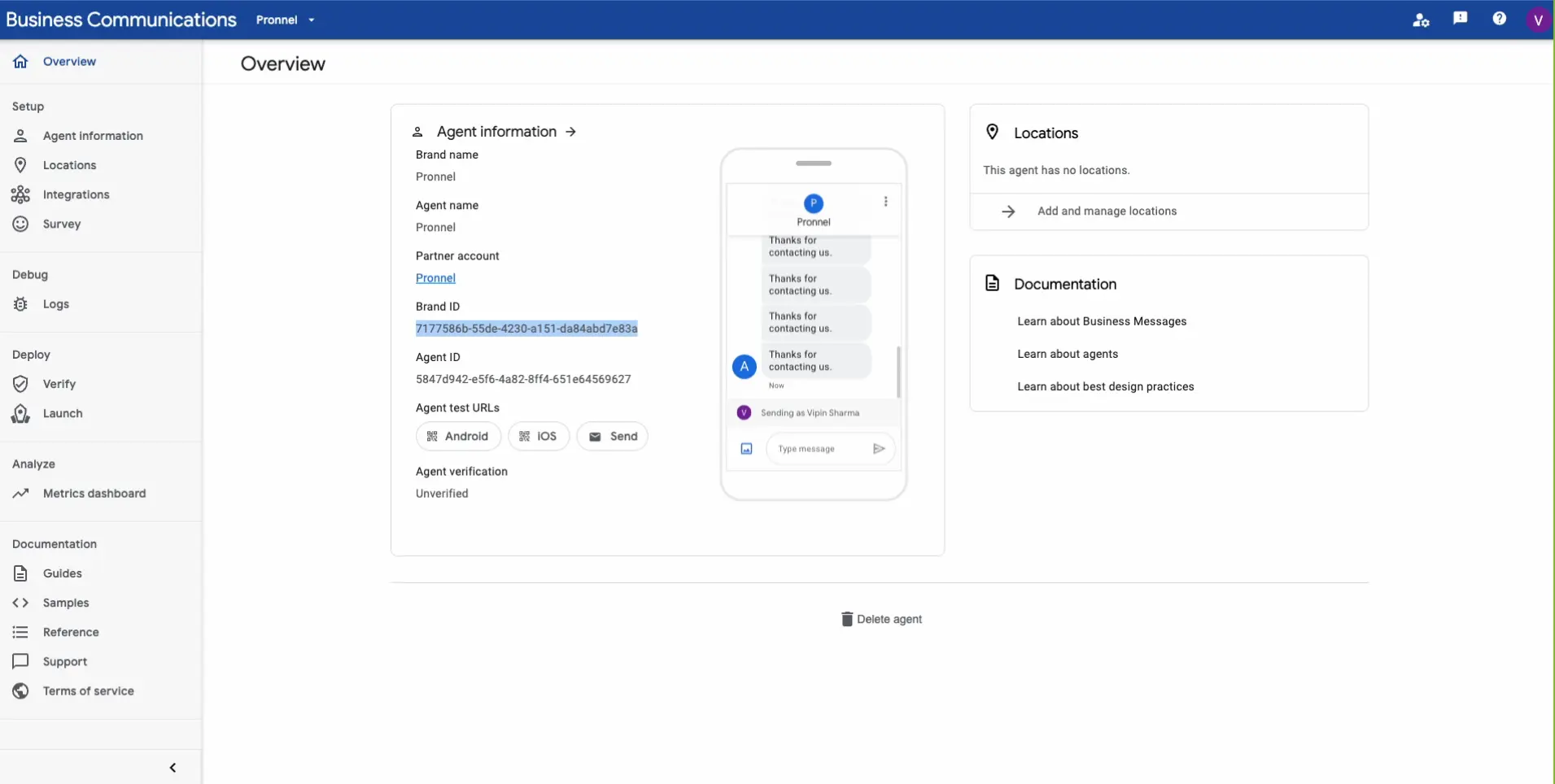Image resolution: width=1555 pixels, height=784 pixels.
Task: Click the Launch rocket icon
Action: point(20,413)
